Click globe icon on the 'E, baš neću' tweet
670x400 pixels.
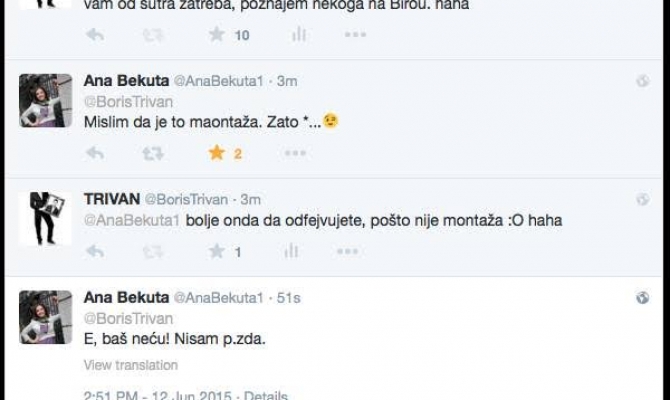(644, 297)
